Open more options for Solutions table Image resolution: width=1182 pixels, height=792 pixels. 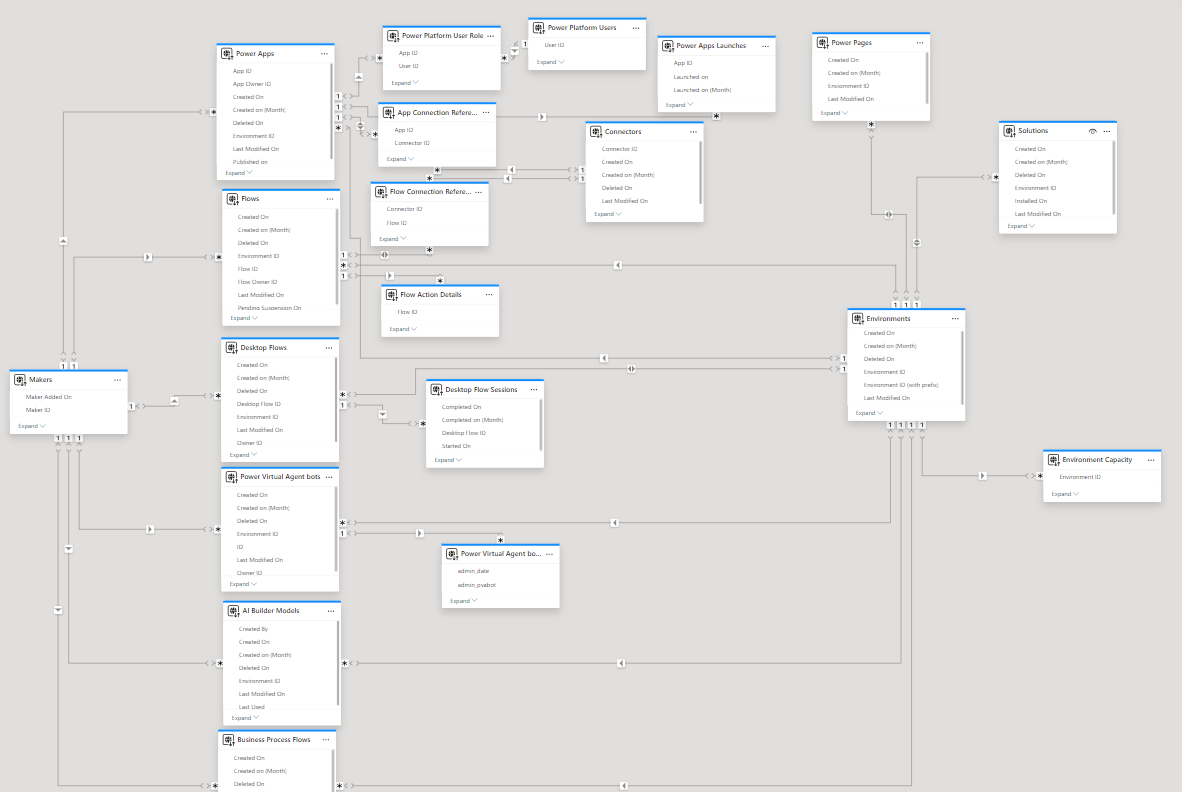pyautogui.click(x=1107, y=131)
